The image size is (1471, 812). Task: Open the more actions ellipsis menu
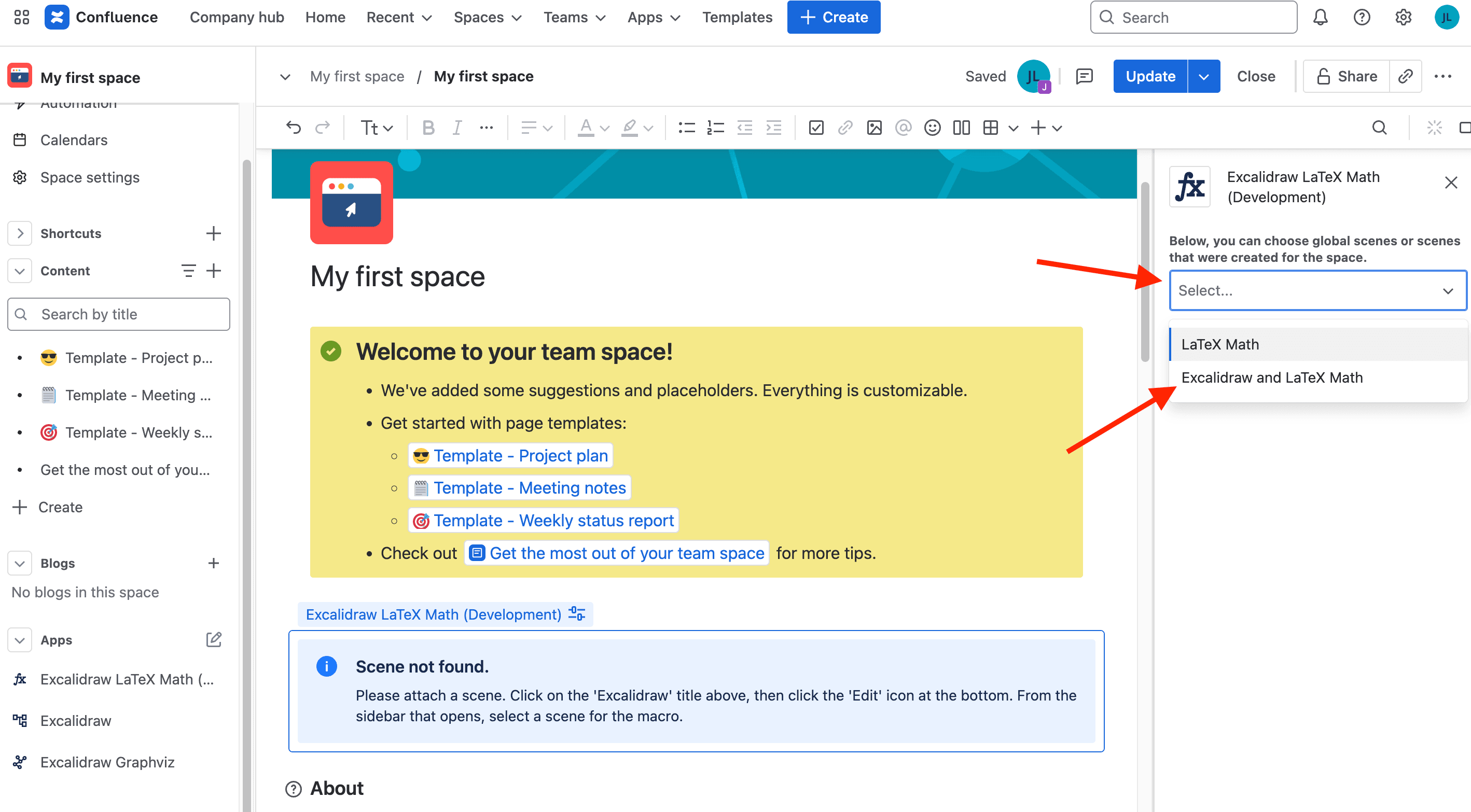(x=1442, y=76)
